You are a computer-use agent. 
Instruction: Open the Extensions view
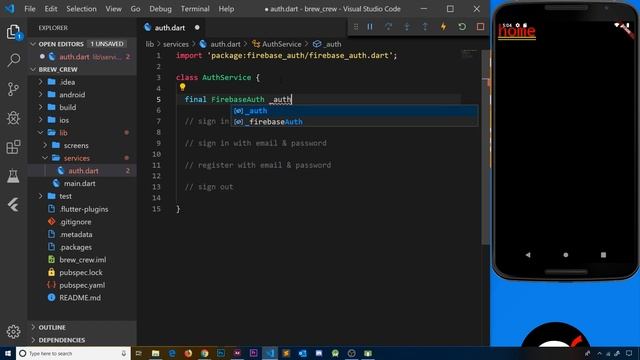[x=13, y=147]
